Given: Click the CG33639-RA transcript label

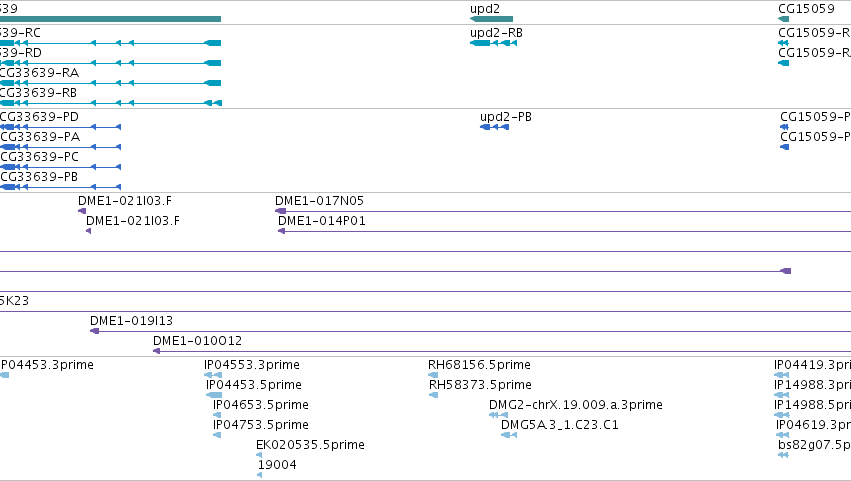Looking at the screenshot, I should pyautogui.click(x=40, y=73).
